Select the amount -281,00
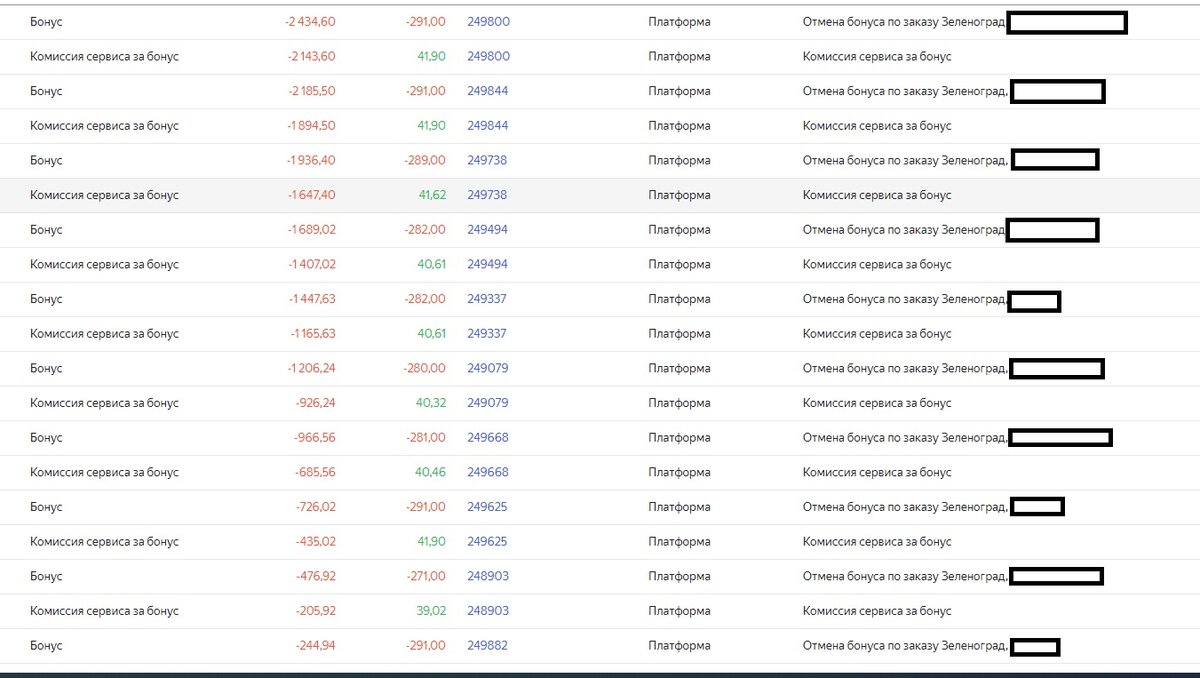This screenshot has height=678, width=1200. coord(426,438)
